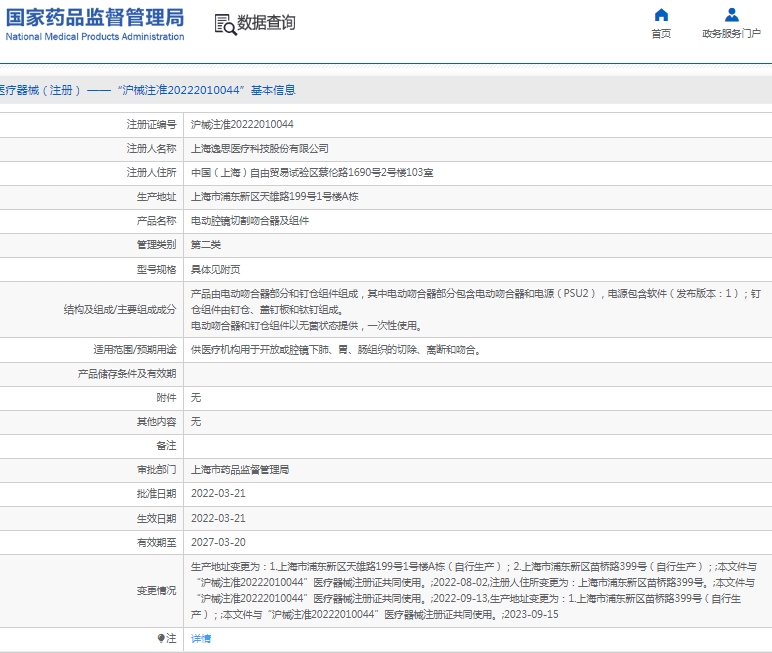Screen dimensions: 772x653
Task: Select intended use text 供医疗机构用于开放或腔镜下
Action: (336, 350)
